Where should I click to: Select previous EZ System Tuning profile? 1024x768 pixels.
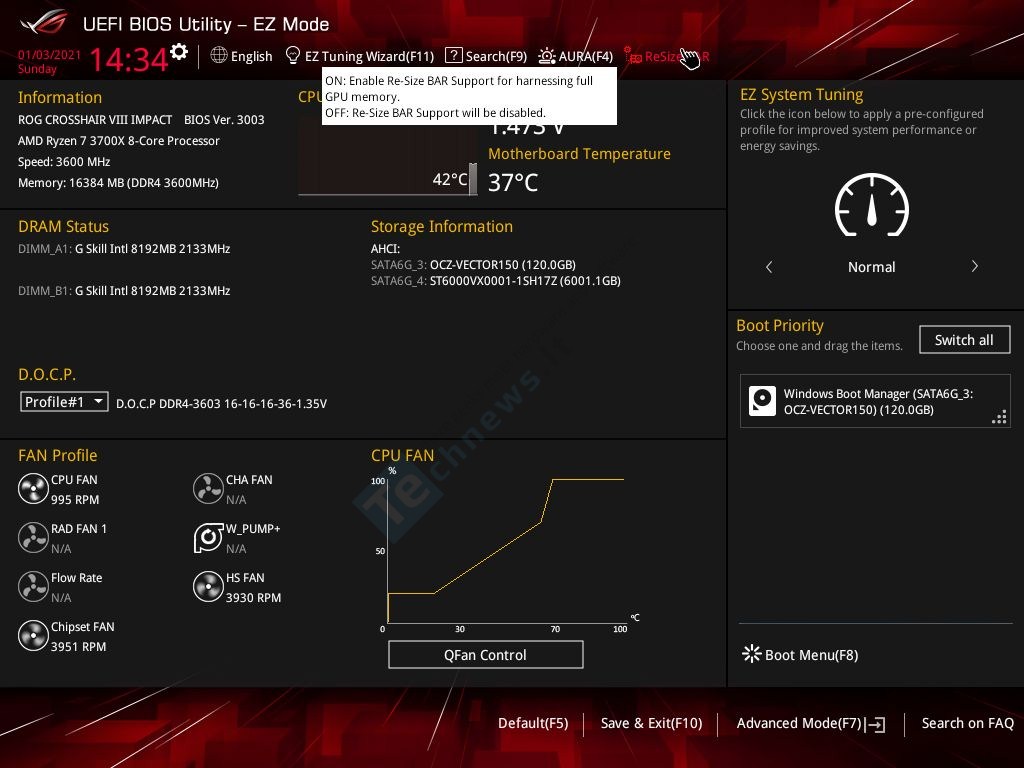click(769, 266)
